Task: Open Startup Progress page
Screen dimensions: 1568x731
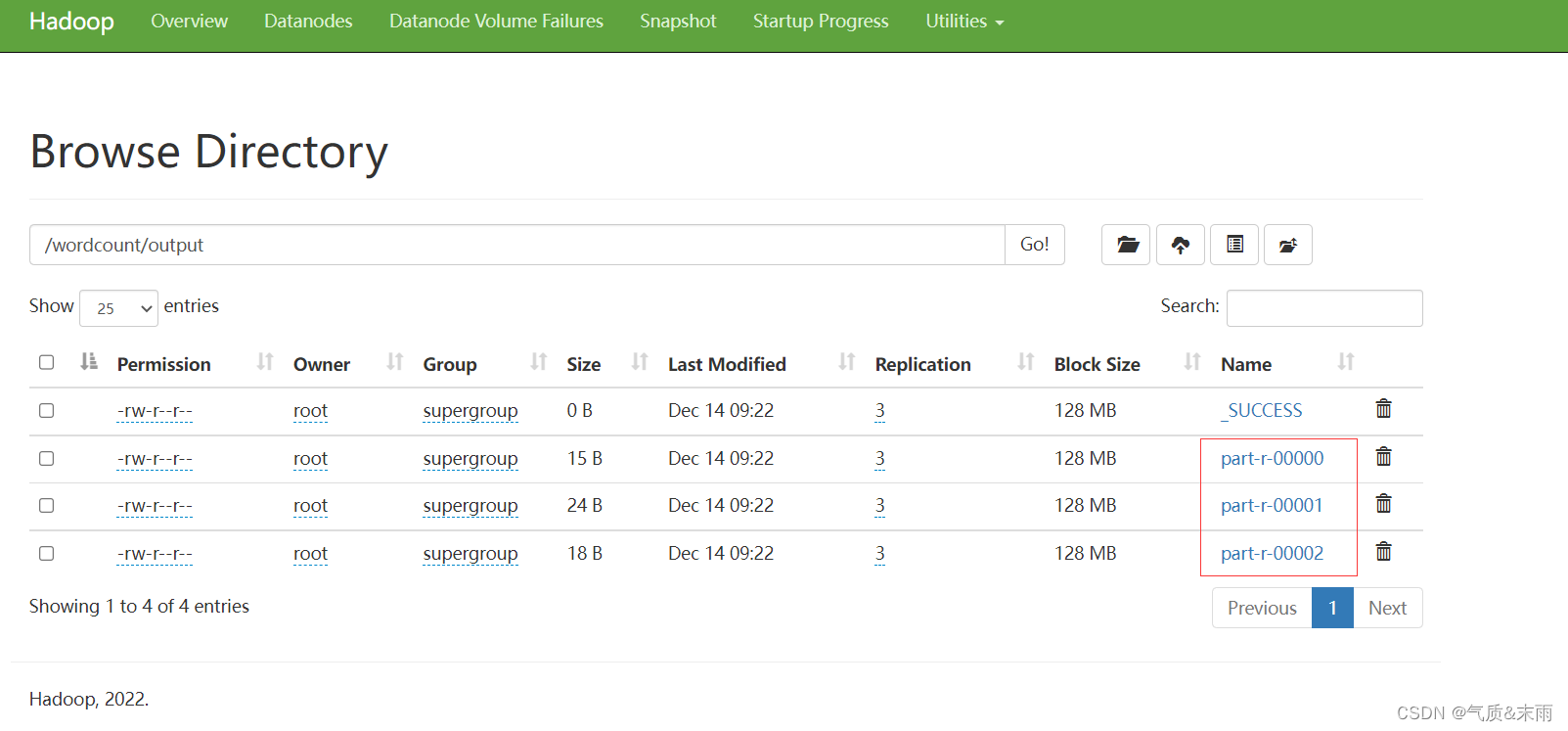Action: pos(821,21)
